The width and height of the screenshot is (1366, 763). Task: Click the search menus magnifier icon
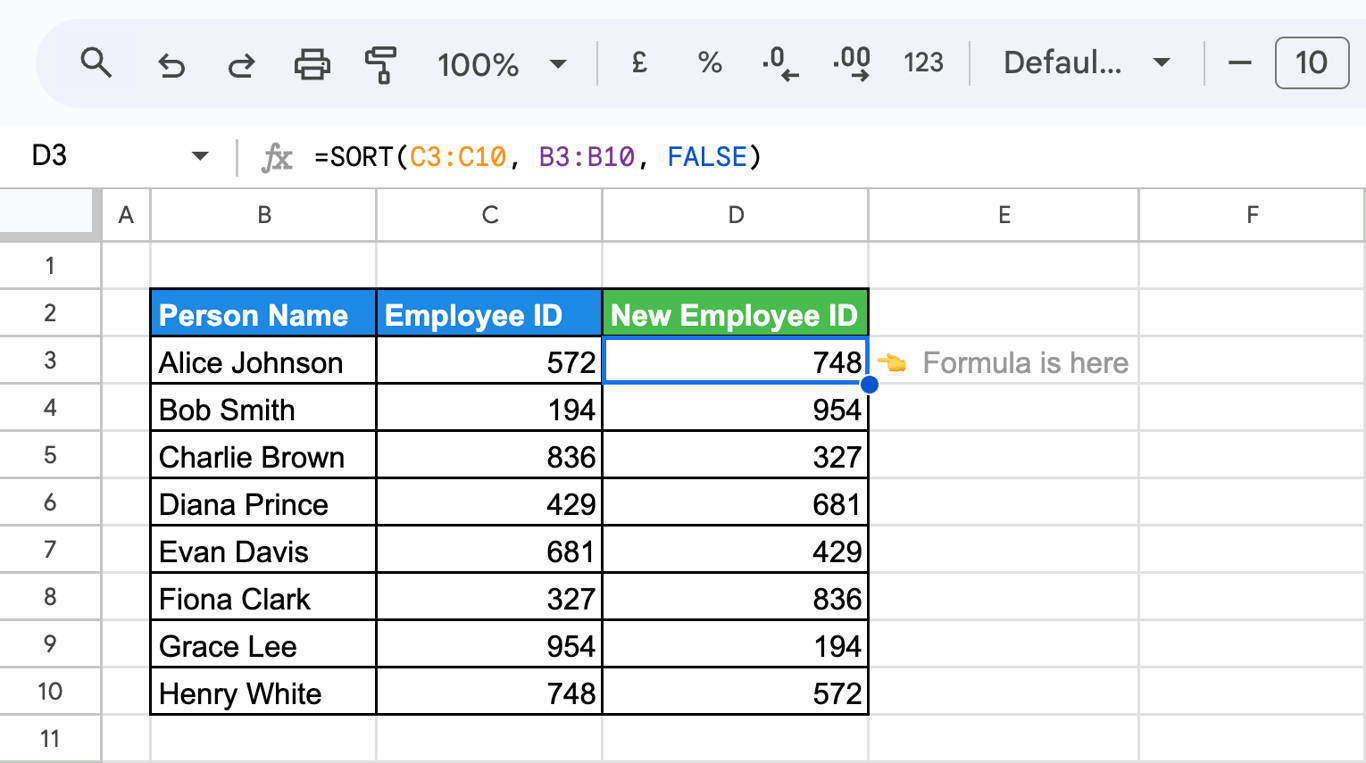[96, 64]
